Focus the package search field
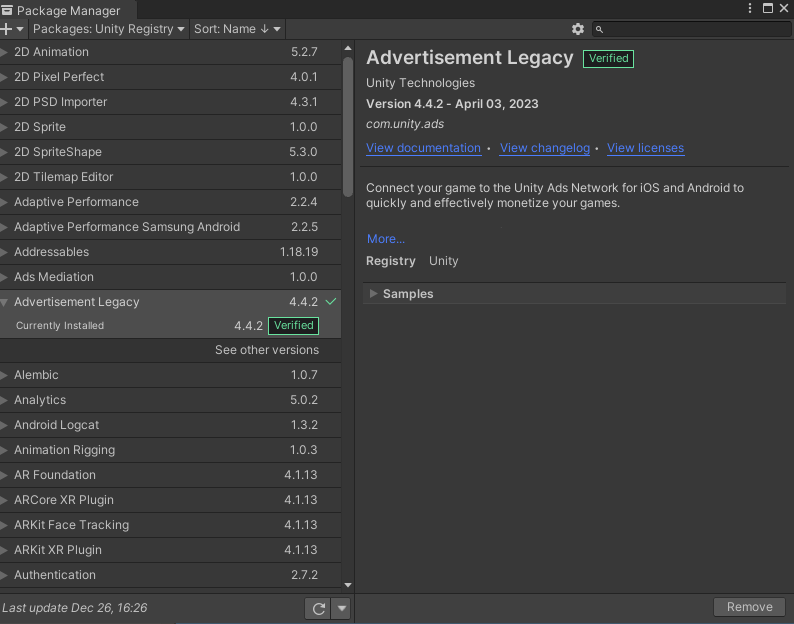 click(691, 29)
